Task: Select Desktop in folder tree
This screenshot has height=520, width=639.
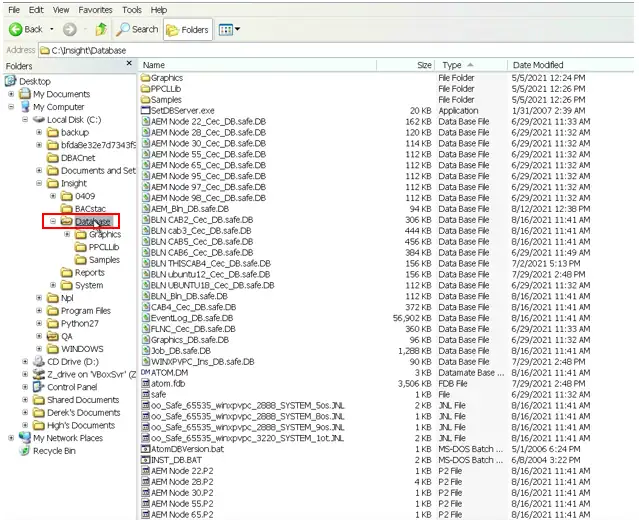Action: (35, 81)
